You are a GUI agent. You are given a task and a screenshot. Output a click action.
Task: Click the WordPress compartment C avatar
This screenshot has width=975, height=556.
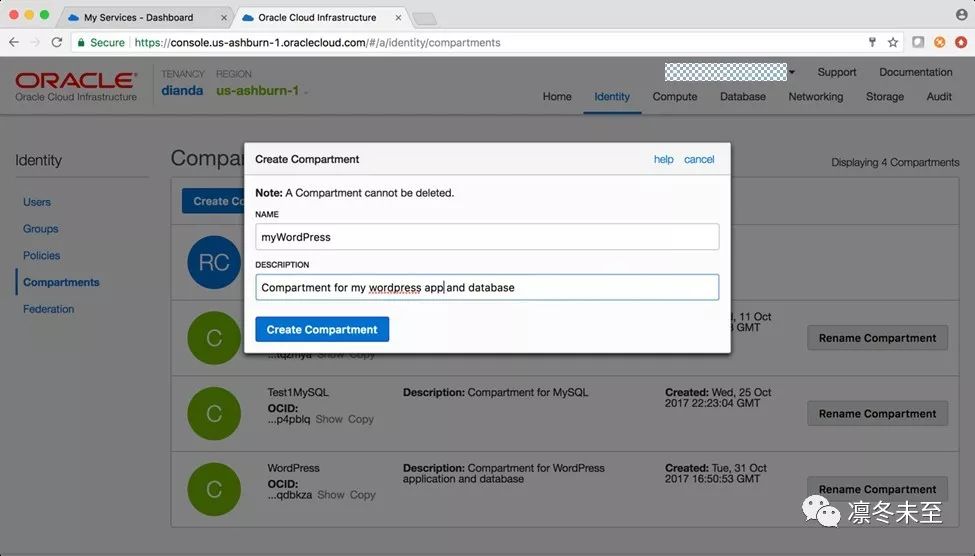tap(214, 489)
